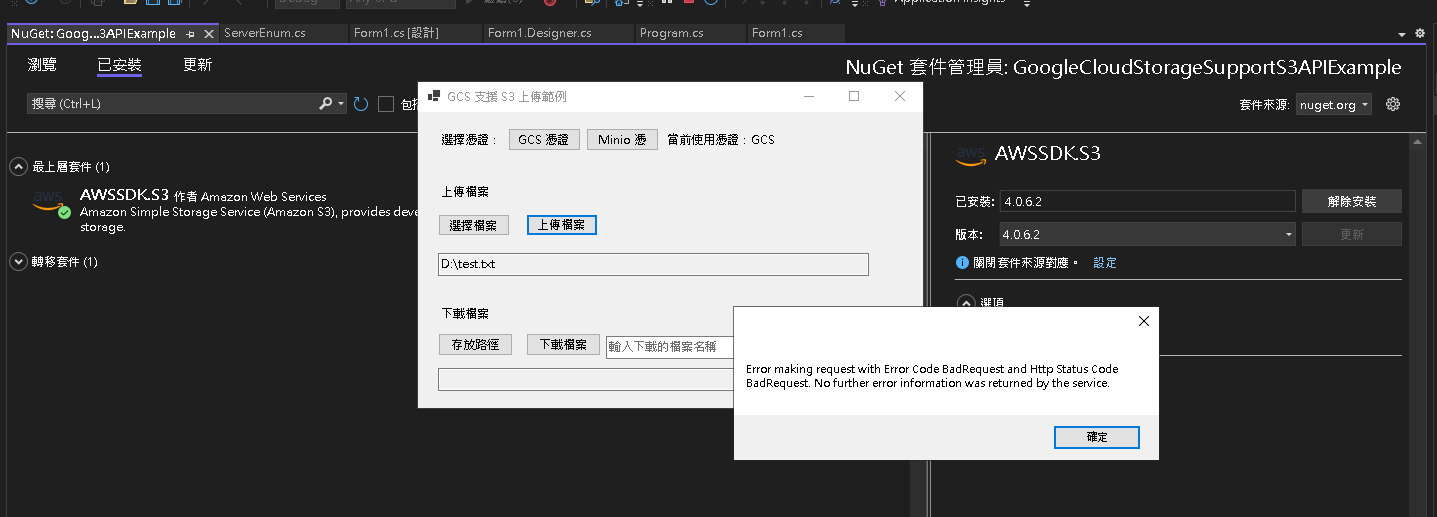
Task: Click the NuGet 套件管理員 title text
Action: point(1123,68)
